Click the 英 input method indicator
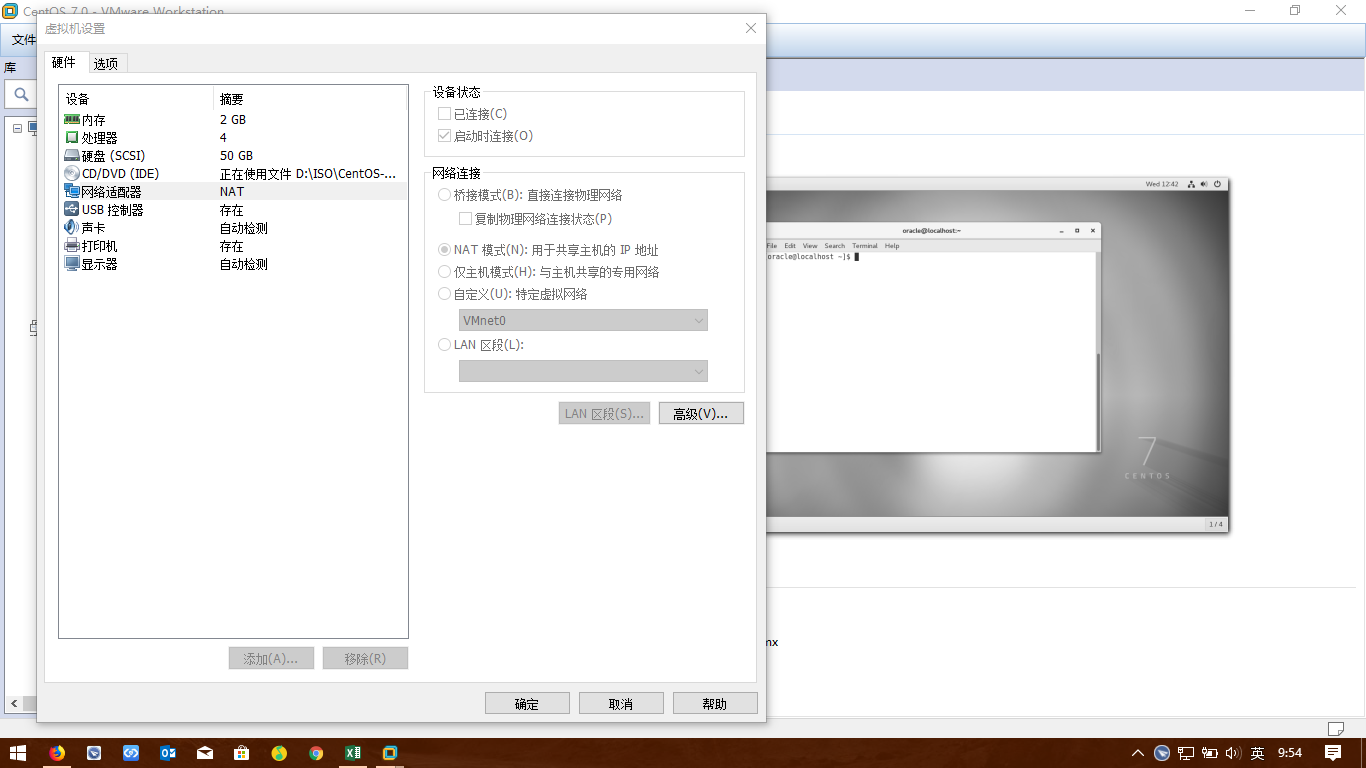1366x768 pixels. pos(1257,753)
